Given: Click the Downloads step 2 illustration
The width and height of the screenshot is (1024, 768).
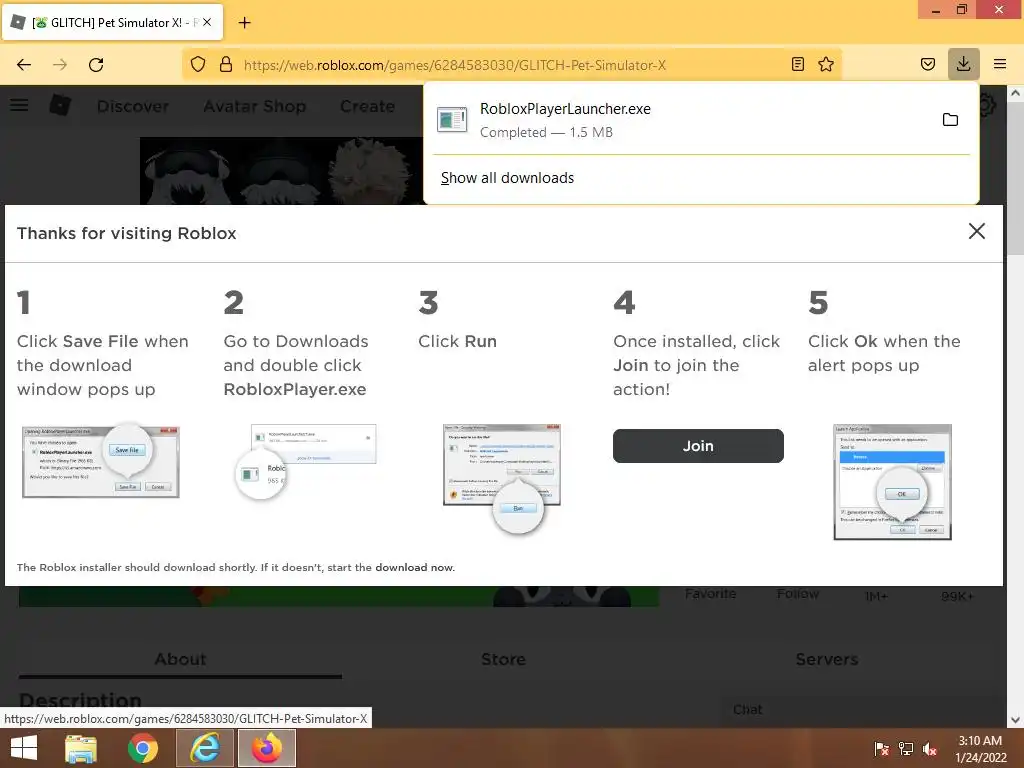Looking at the screenshot, I should pos(306,462).
